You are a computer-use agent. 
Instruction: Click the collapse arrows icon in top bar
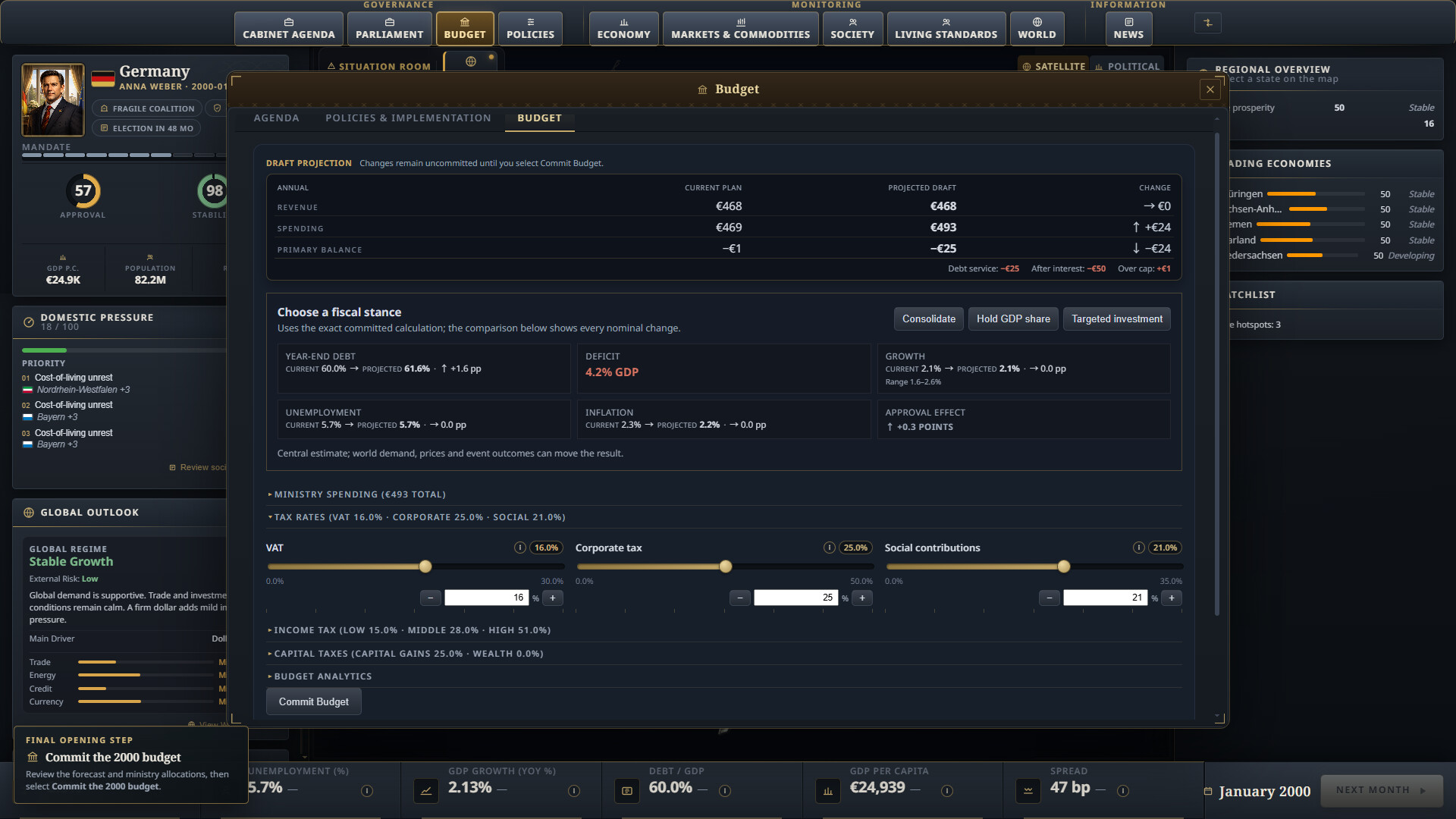[1208, 23]
